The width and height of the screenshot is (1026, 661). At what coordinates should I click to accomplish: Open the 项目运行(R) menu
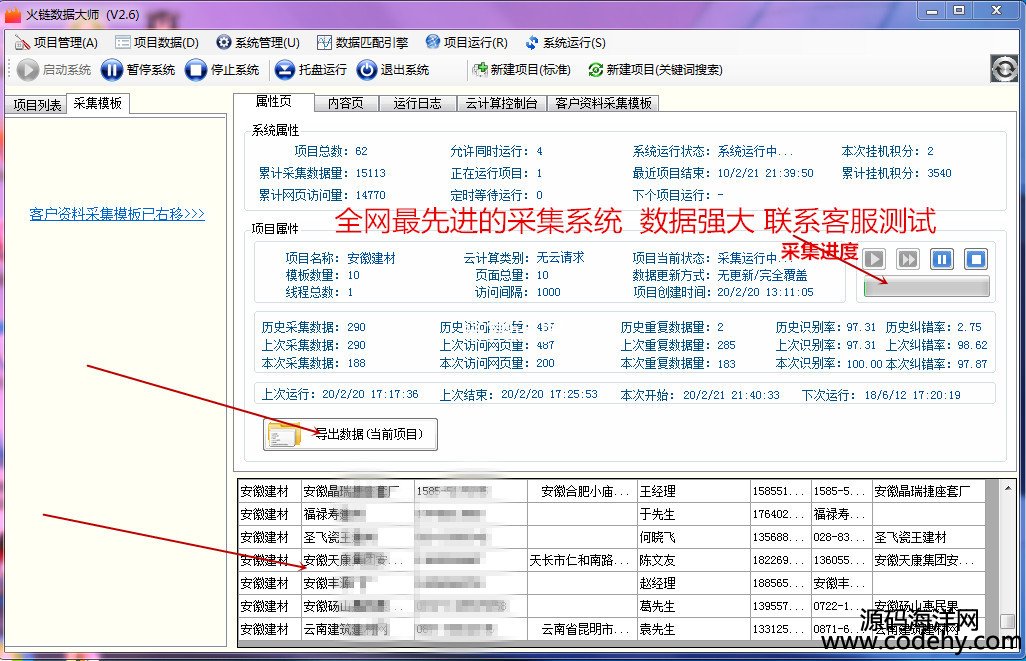[467, 43]
